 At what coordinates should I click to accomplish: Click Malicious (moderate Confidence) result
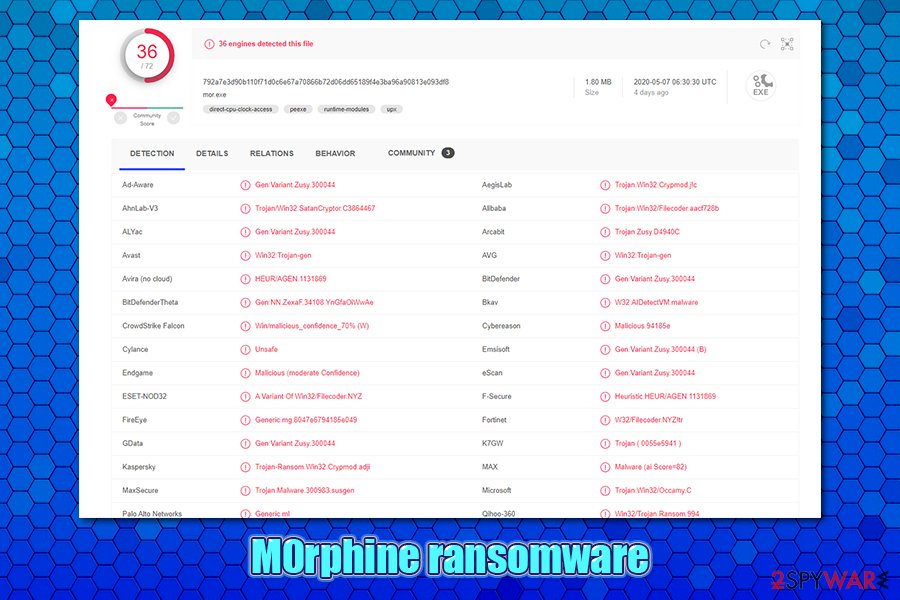(x=307, y=373)
